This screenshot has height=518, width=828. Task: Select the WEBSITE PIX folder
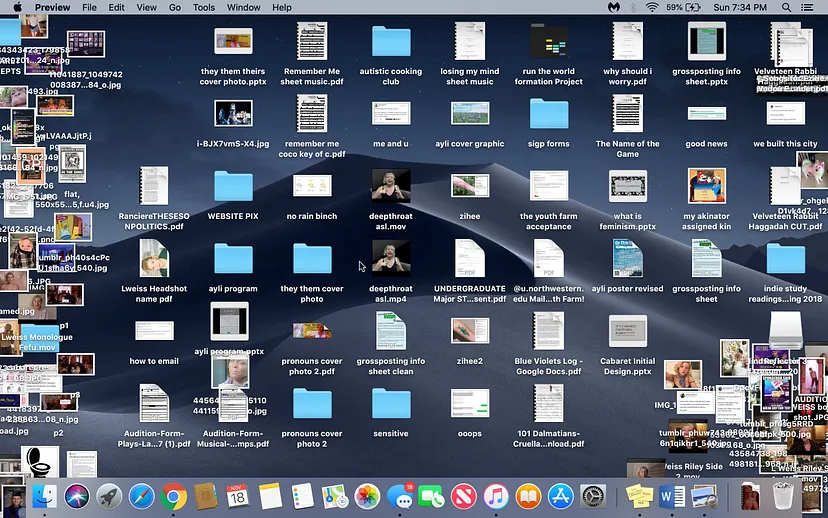click(x=233, y=186)
